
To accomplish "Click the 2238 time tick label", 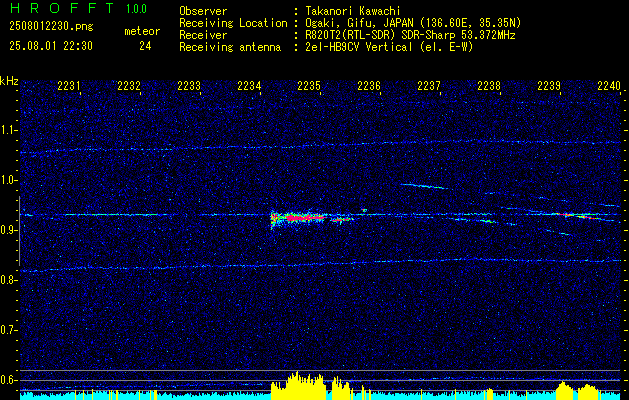I will 489,85.
